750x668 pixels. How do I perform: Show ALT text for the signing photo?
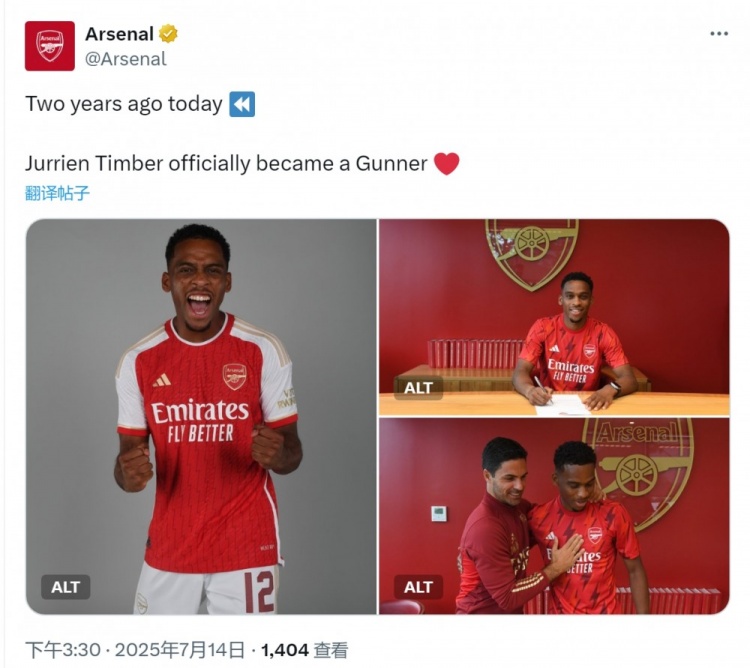(418, 388)
